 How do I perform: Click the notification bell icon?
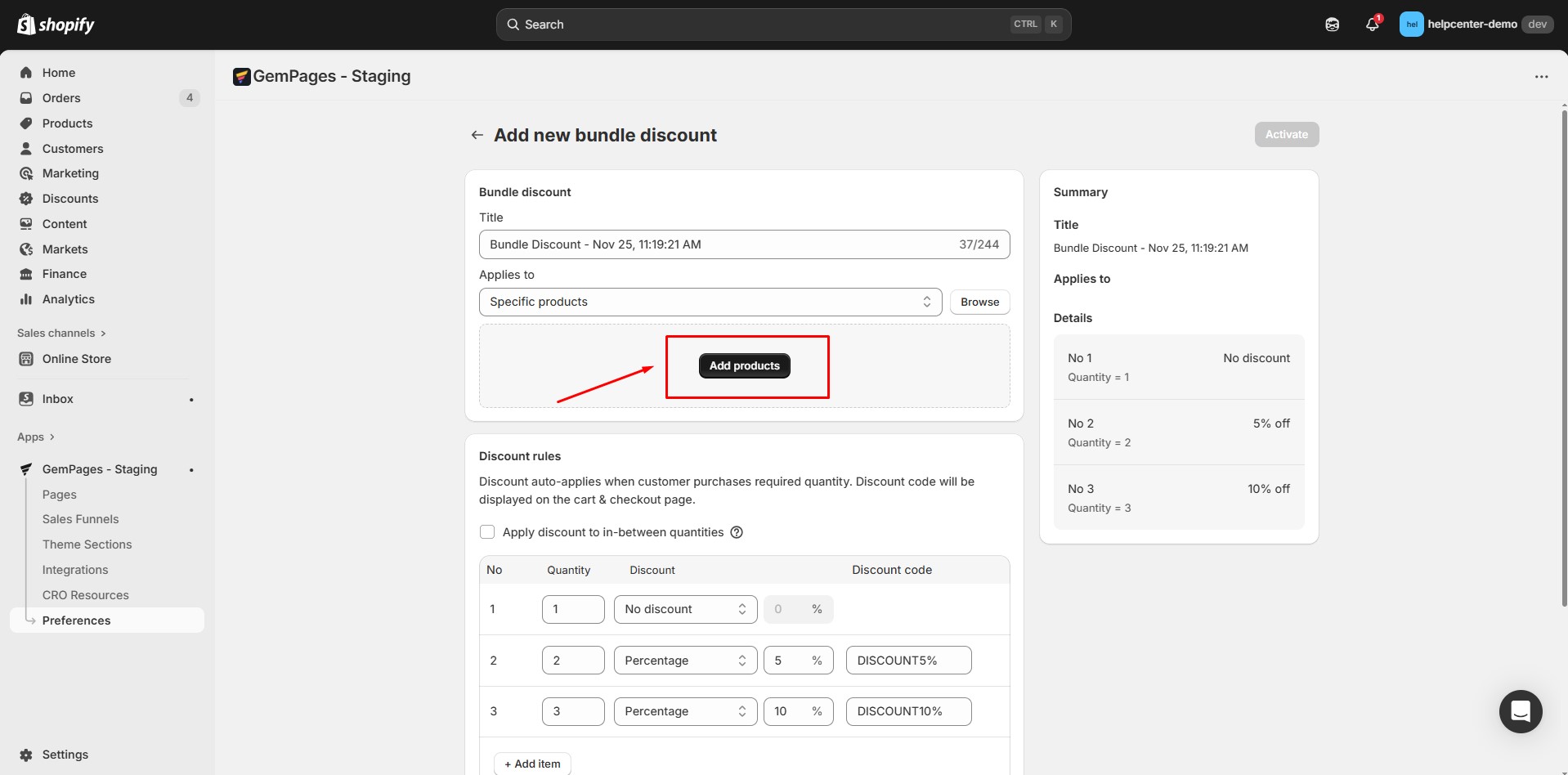coord(1372,25)
